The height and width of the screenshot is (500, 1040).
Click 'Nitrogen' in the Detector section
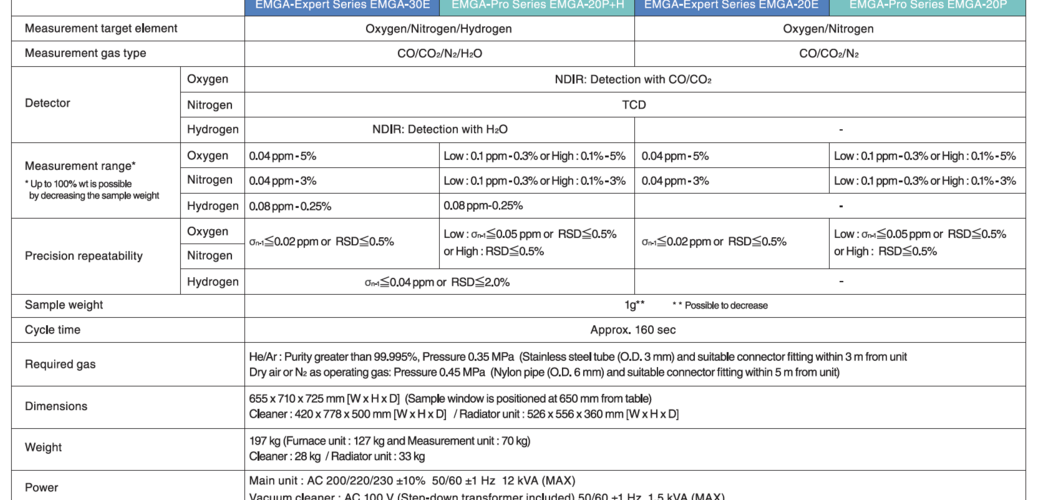pos(210,105)
